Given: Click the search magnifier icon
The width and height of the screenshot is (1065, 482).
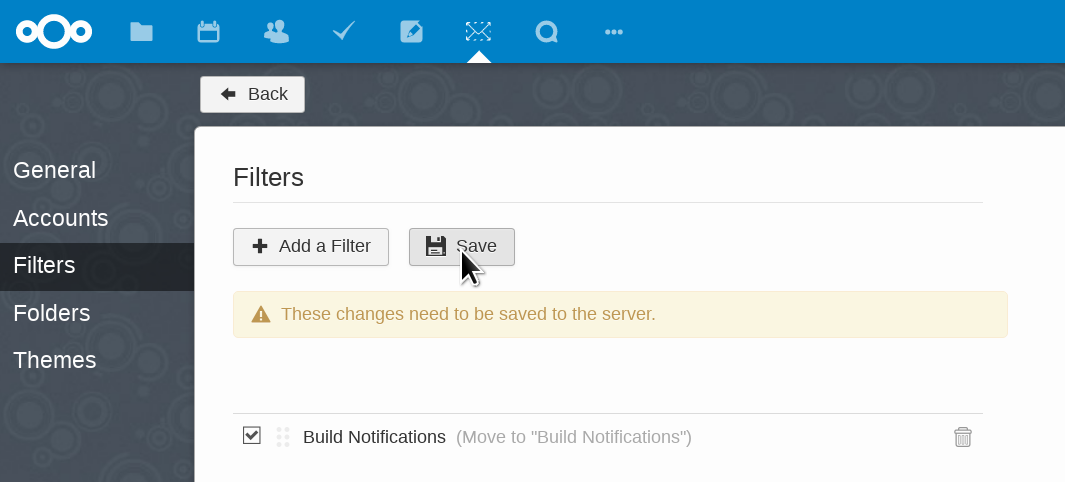Looking at the screenshot, I should [x=546, y=32].
